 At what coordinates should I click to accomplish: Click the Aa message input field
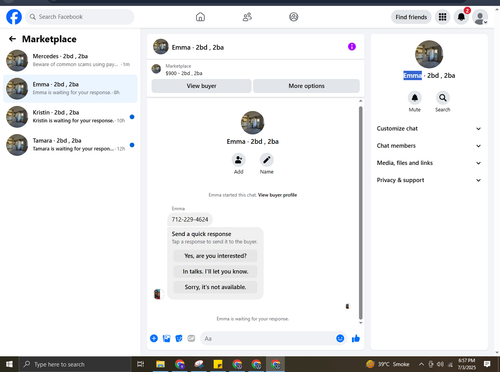click(x=268, y=339)
